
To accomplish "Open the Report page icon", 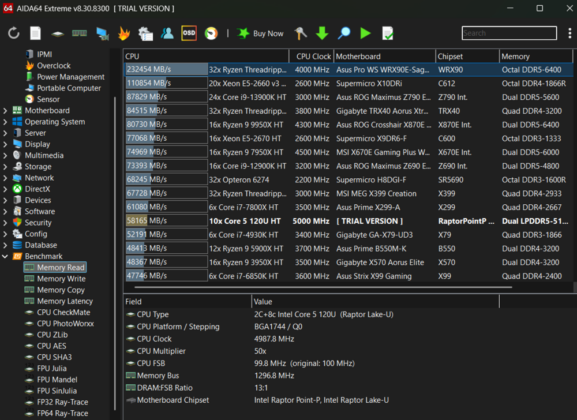I will click(35, 33).
